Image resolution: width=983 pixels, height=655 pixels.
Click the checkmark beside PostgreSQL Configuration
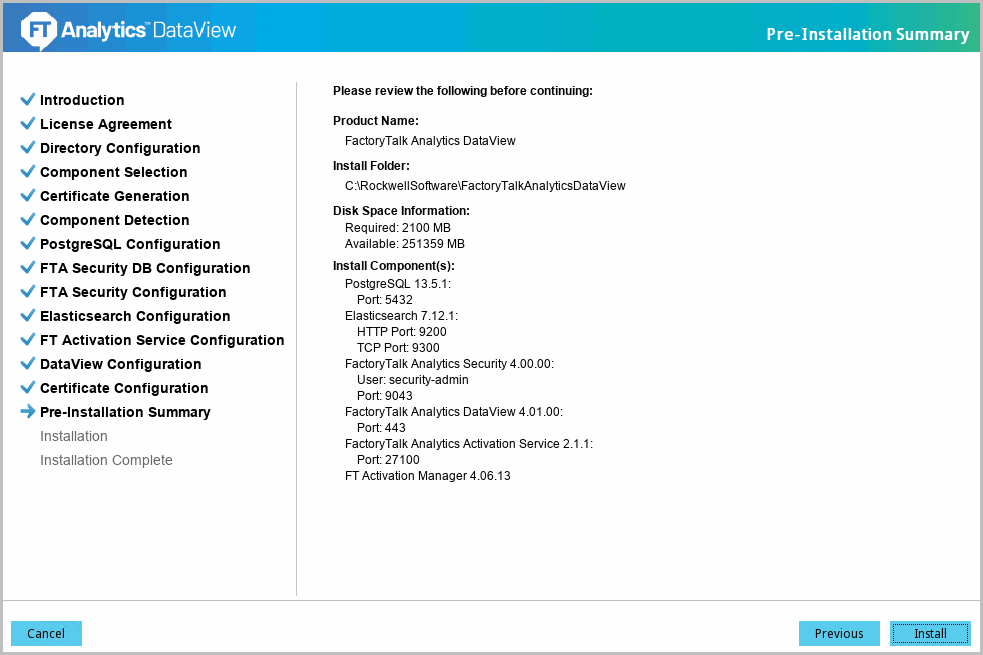pos(28,244)
